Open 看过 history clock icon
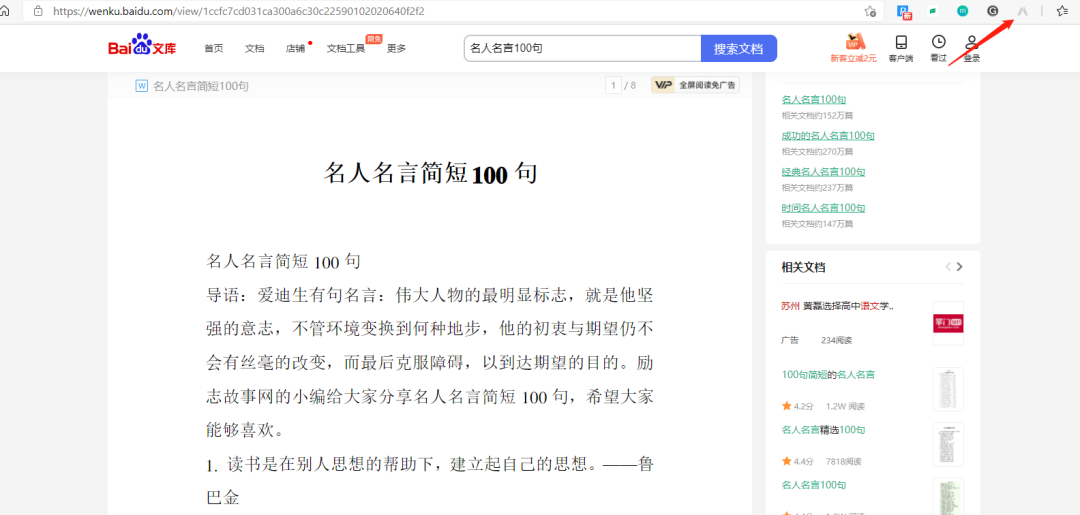Image resolution: width=1080 pixels, height=515 pixels. (938, 48)
